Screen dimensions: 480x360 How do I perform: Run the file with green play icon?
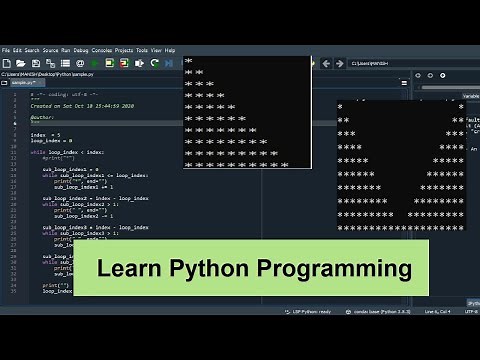(x=95, y=63)
